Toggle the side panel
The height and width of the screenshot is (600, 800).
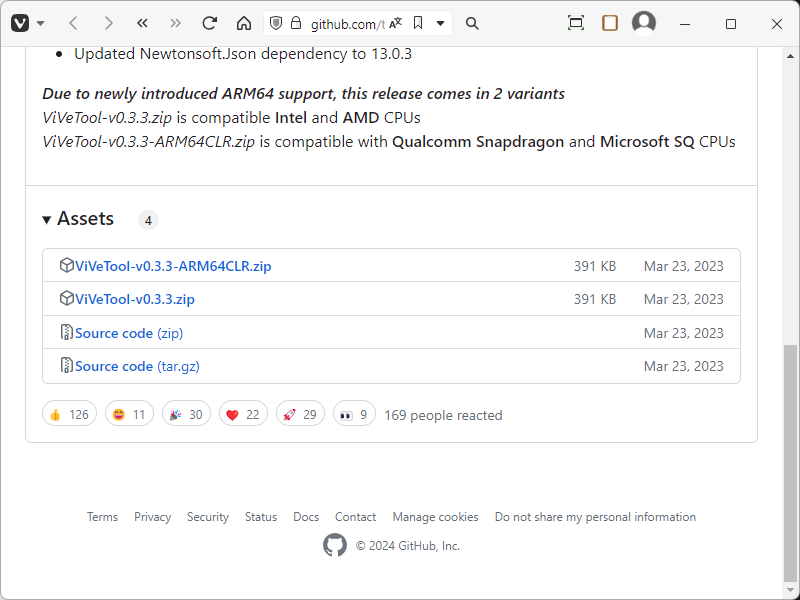[x=610, y=23]
